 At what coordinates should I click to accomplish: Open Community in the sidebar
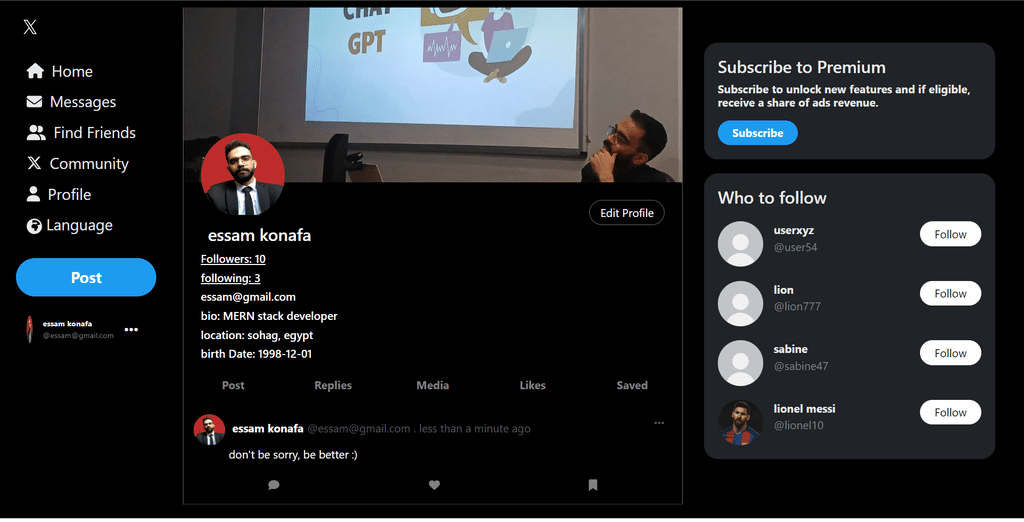(x=78, y=163)
